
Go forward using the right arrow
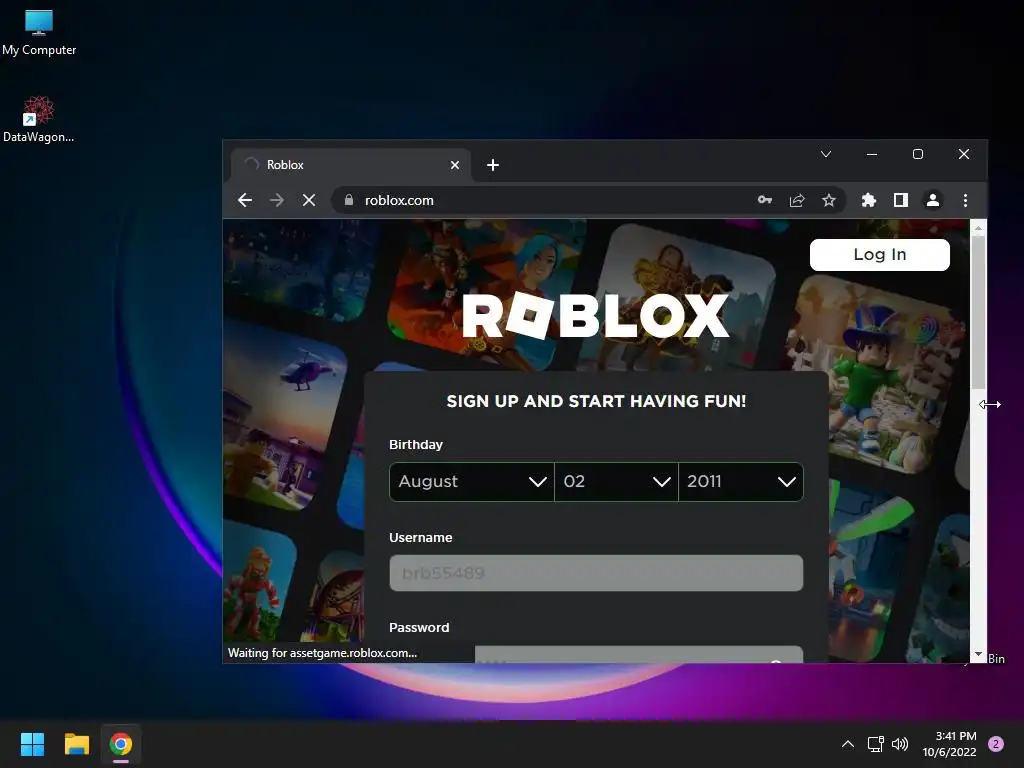(277, 200)
